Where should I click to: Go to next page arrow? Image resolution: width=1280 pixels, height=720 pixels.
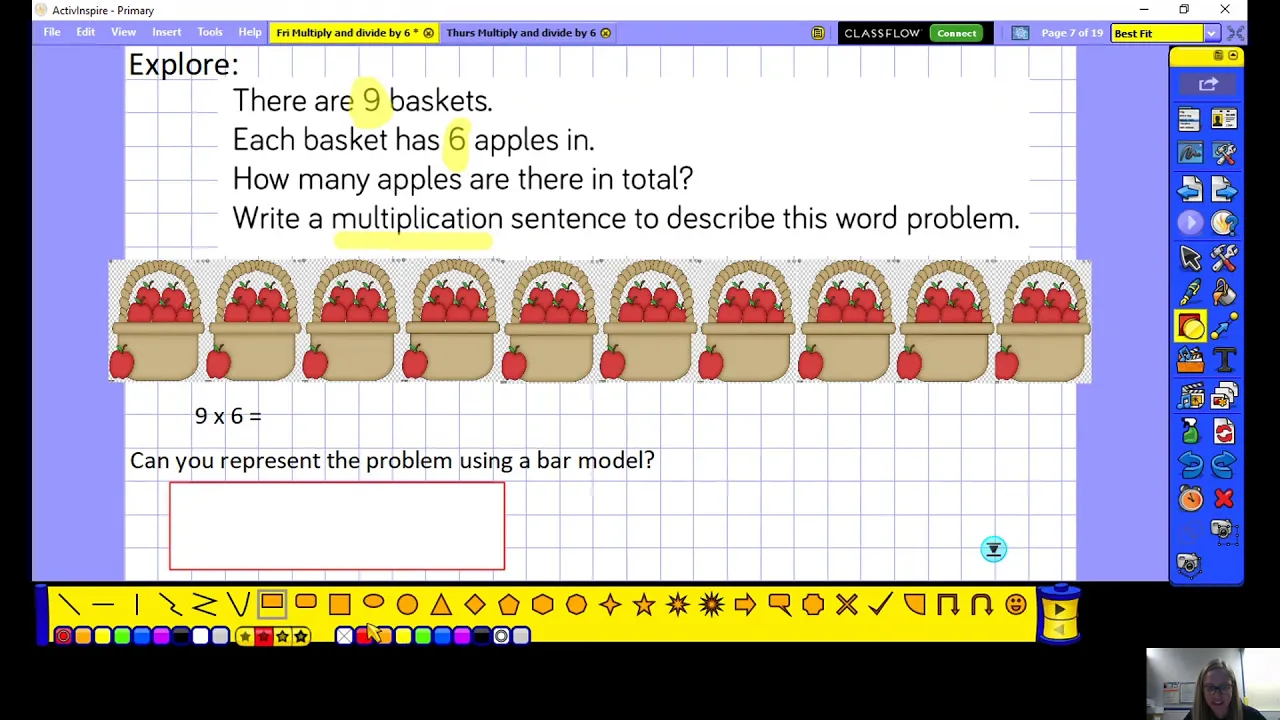pos(1224,188)
